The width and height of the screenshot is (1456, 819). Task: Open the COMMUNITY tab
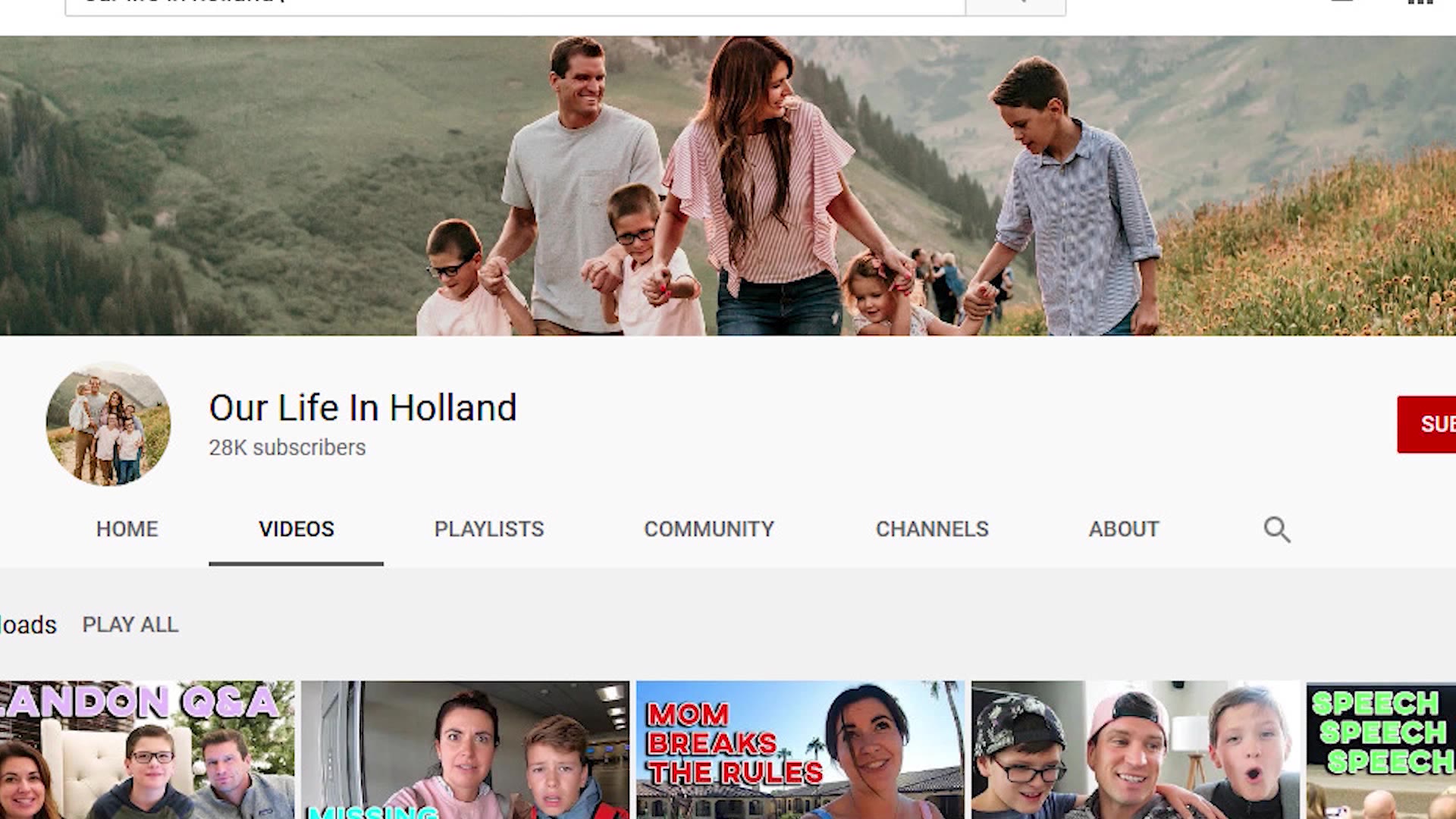708,529
